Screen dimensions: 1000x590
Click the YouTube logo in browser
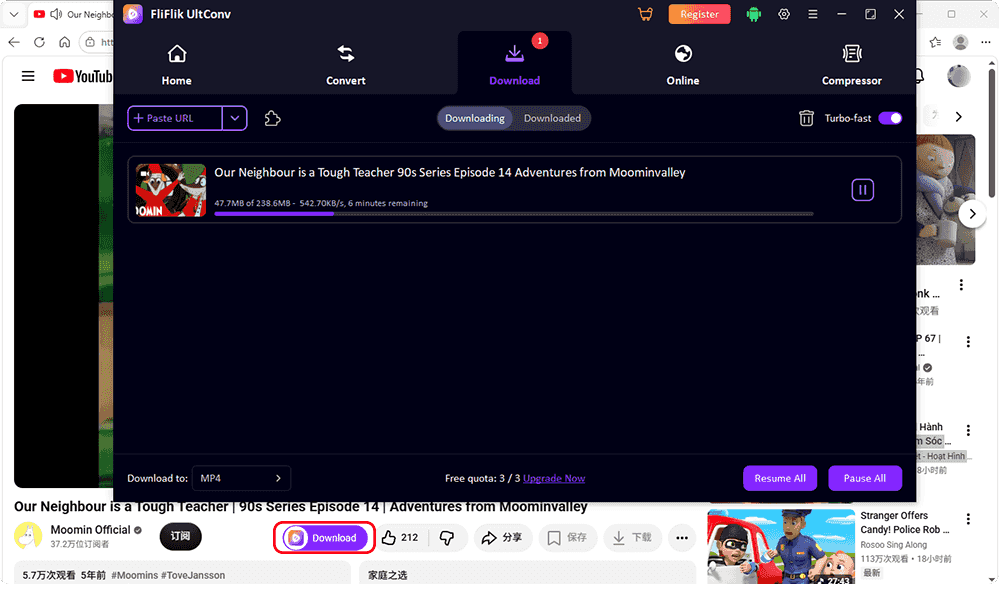point(83,77)
